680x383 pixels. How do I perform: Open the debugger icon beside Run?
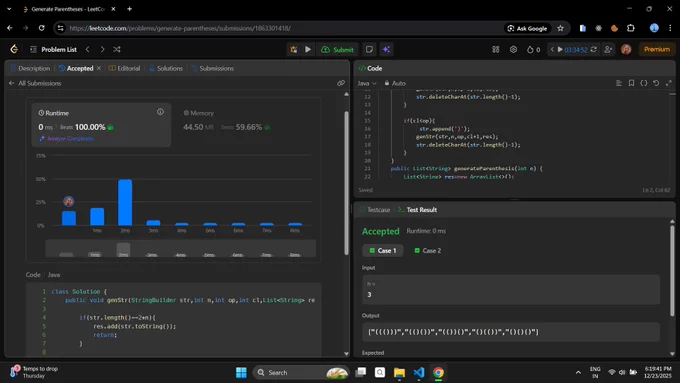click(x=294, y=49)
